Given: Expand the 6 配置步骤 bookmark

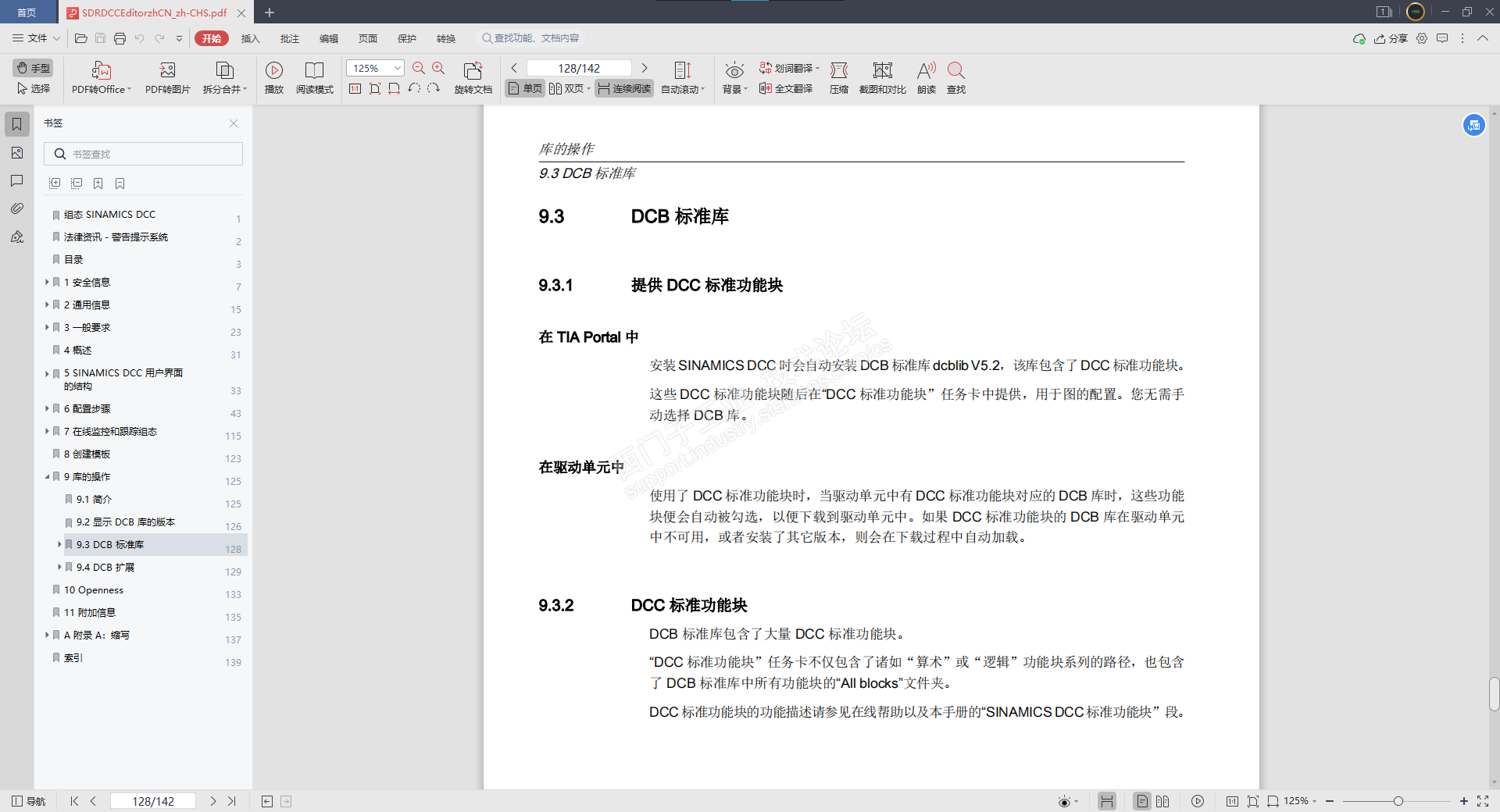Looking at the screenshot, I should (x=47, y=408).
